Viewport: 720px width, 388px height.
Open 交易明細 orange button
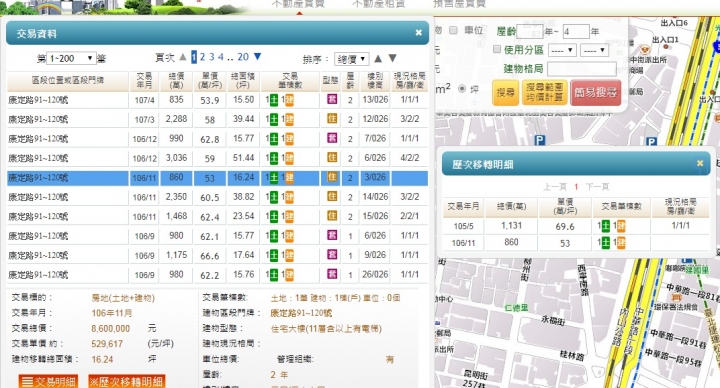48,382
